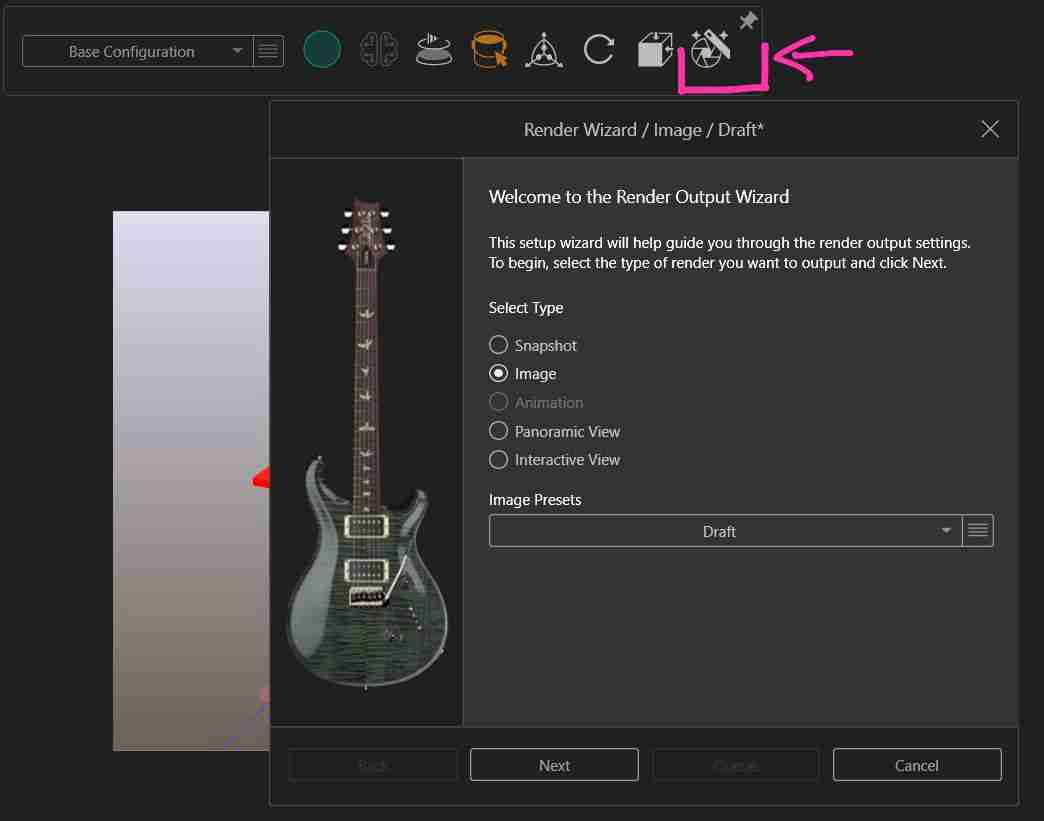Viewport: 1044px width, 821px height.
Task: Click the Cancel button
Action: [917, 765]
